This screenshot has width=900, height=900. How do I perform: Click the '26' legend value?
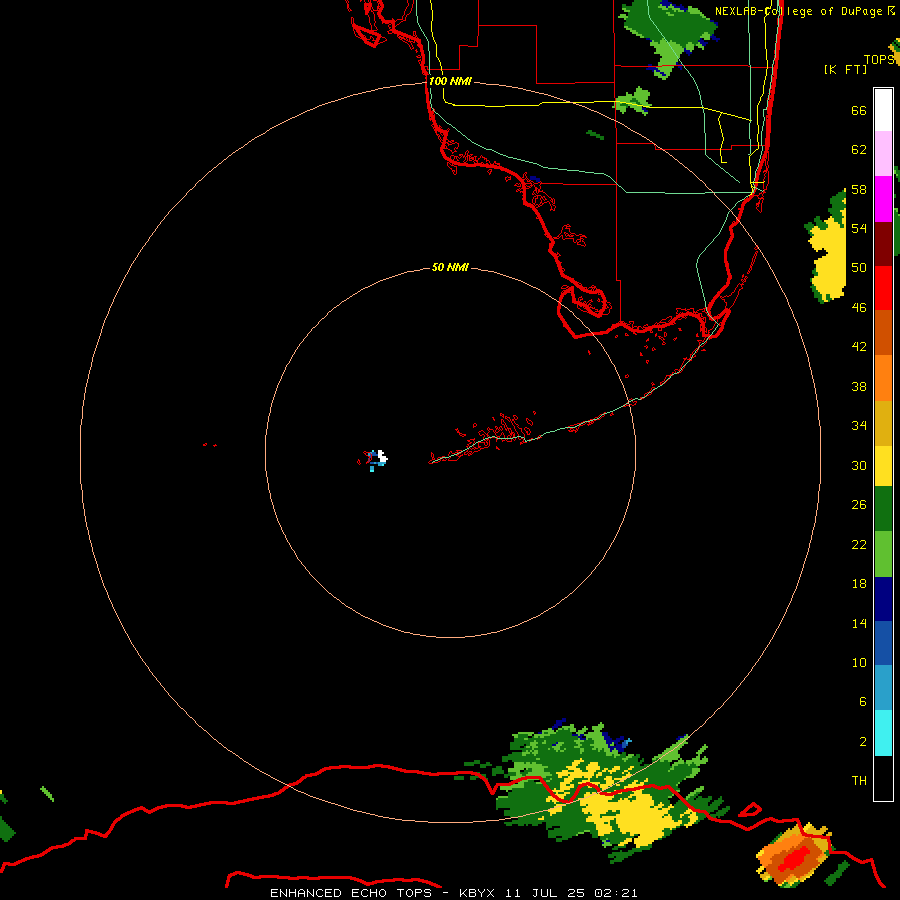(x=859, y=505)
